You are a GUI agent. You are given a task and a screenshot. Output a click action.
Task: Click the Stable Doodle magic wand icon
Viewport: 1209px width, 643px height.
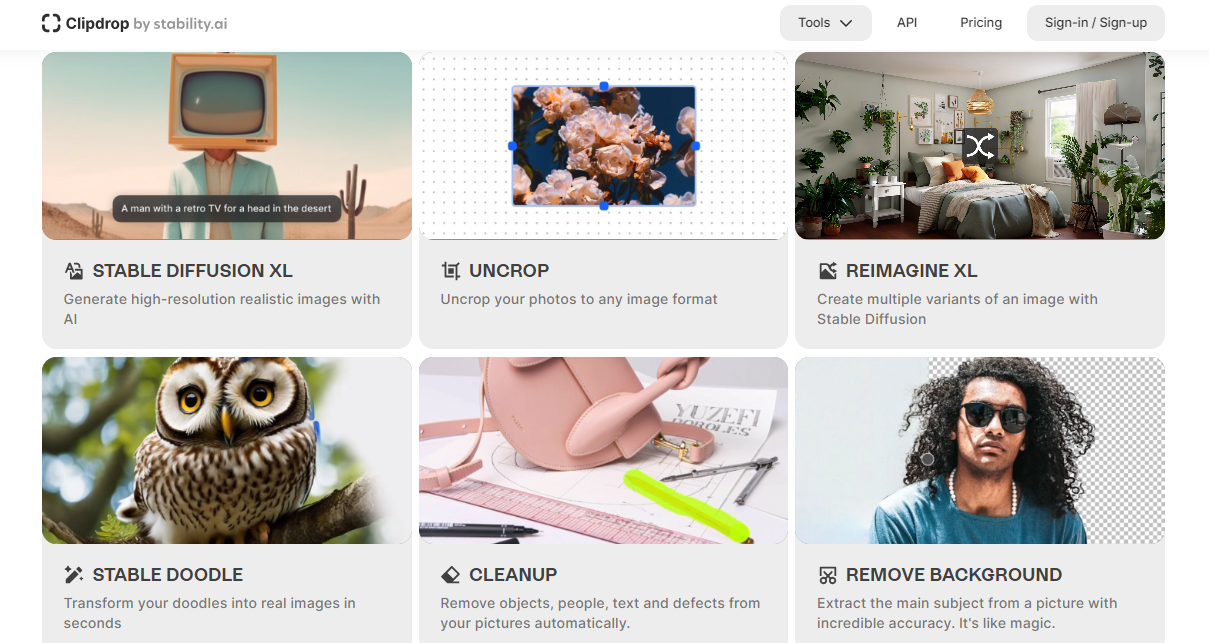pos(74,575)
